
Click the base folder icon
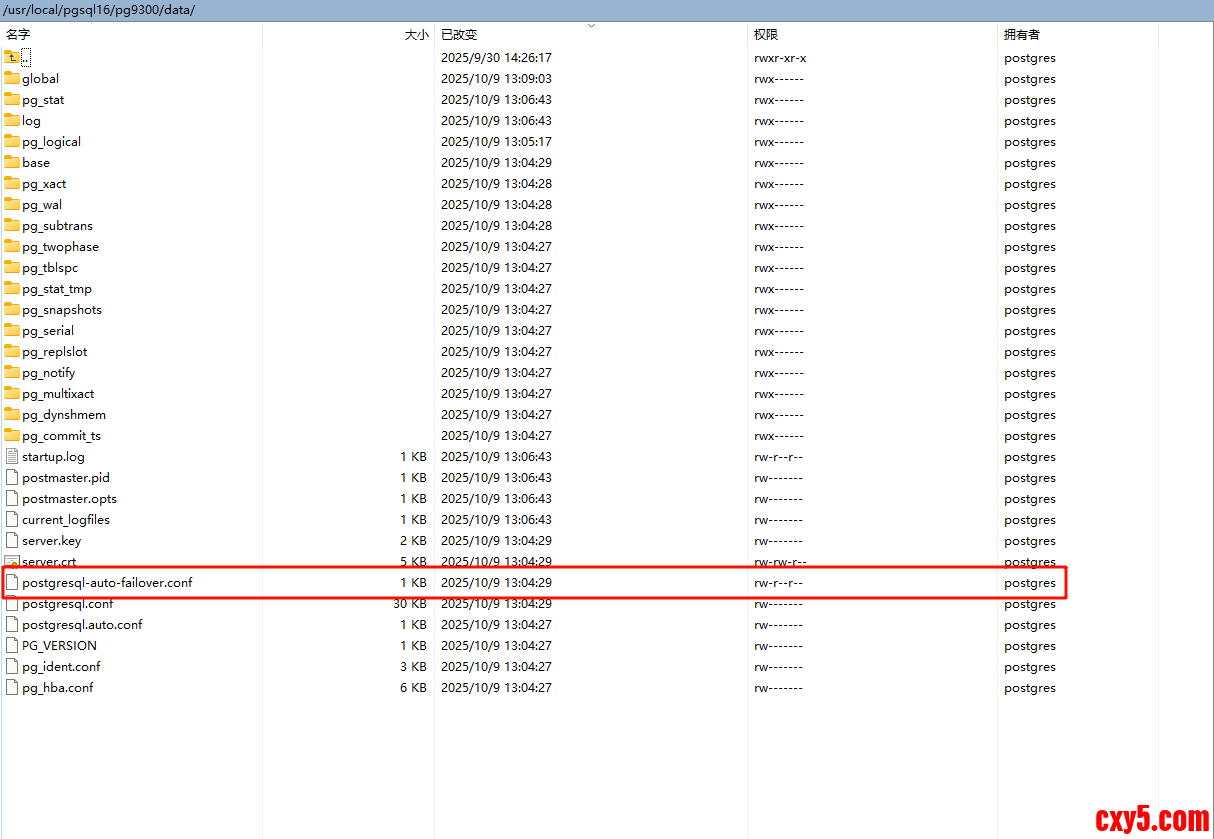pos(12,162)
